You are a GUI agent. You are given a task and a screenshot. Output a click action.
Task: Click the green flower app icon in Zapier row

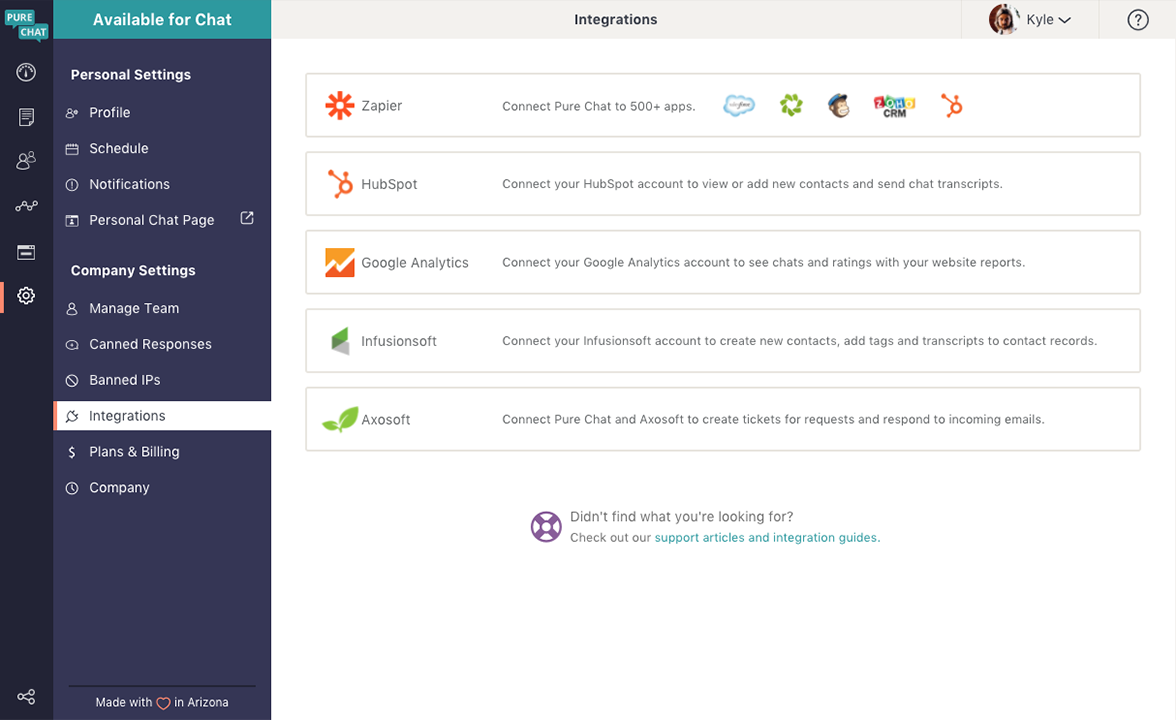791,105
